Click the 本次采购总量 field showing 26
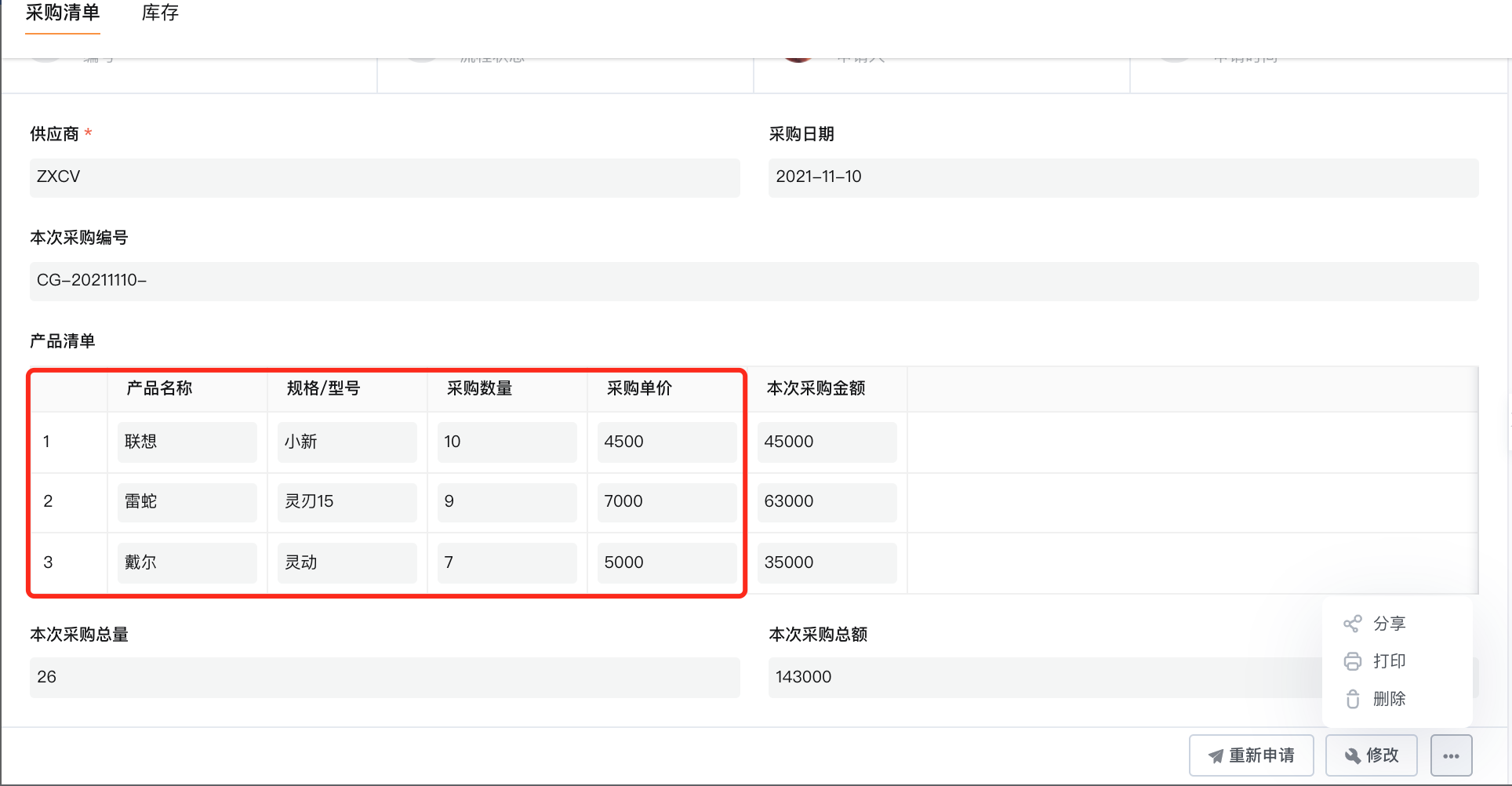This screenshot has width=1512, height=786. pos(384,678)
